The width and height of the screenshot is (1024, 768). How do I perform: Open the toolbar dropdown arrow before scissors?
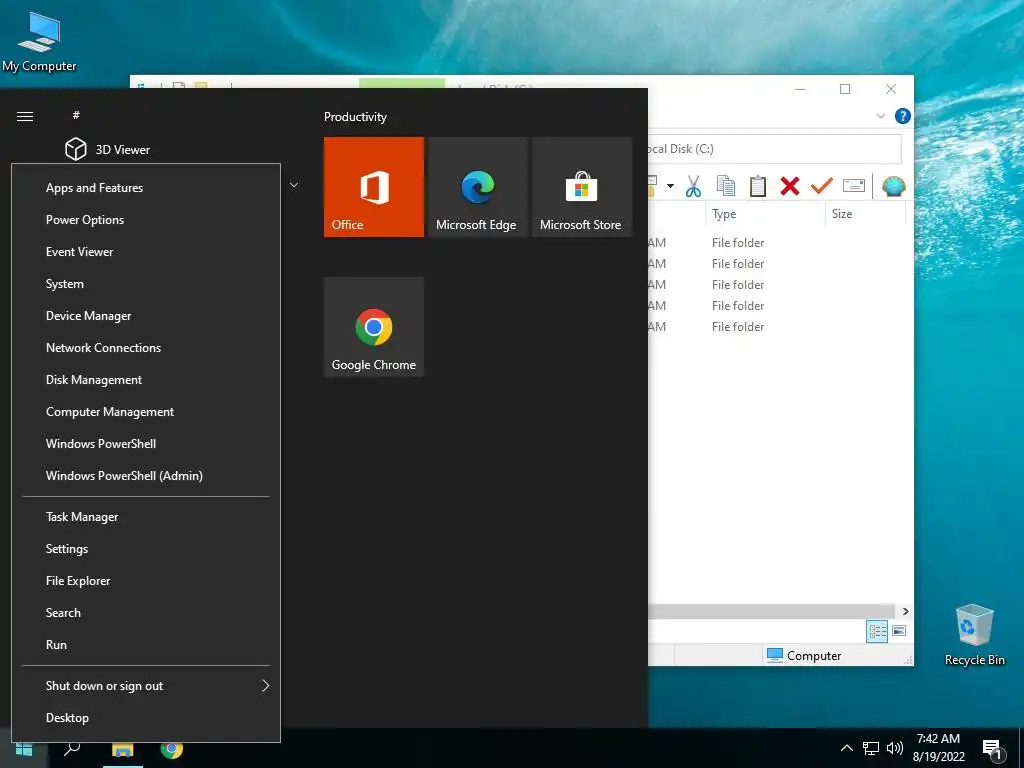click(x=670, y=187)
